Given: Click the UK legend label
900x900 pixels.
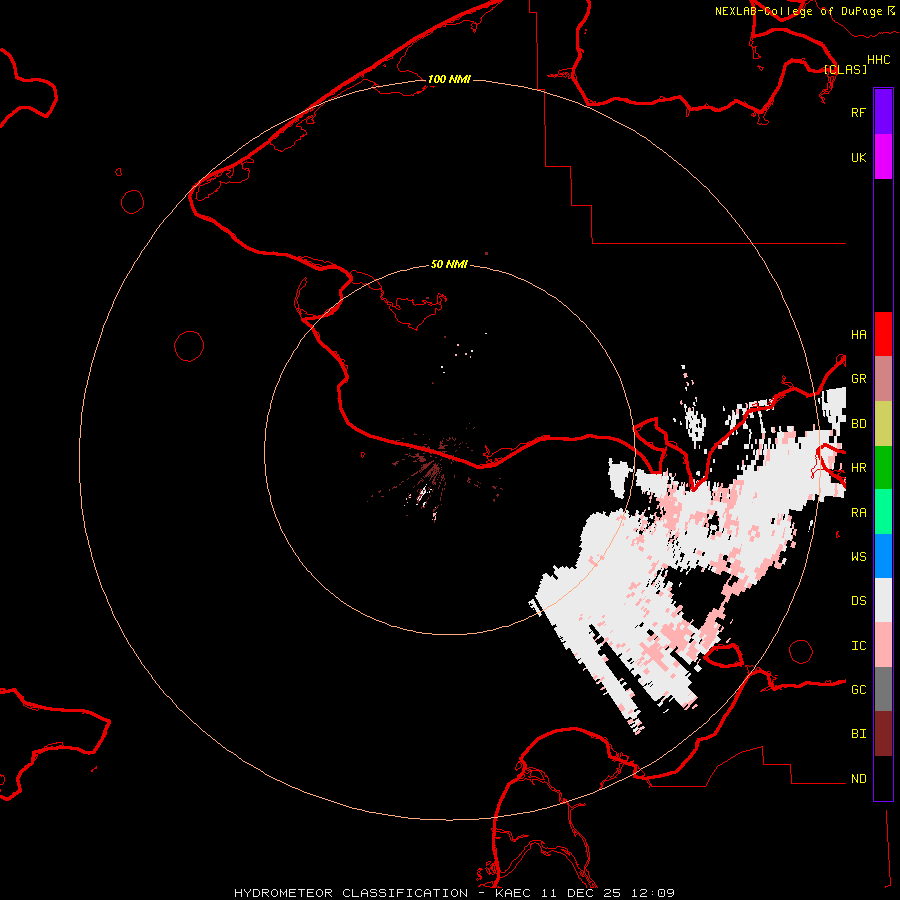Looking at the screenshot, I should (858, 158).
